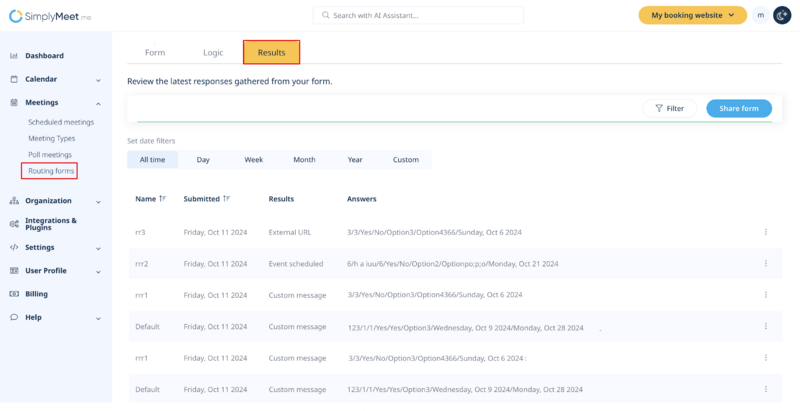Open My booking website dropdown
Image resolution: width=800 pixels, height=411 pixels.
tap(692, 15)
